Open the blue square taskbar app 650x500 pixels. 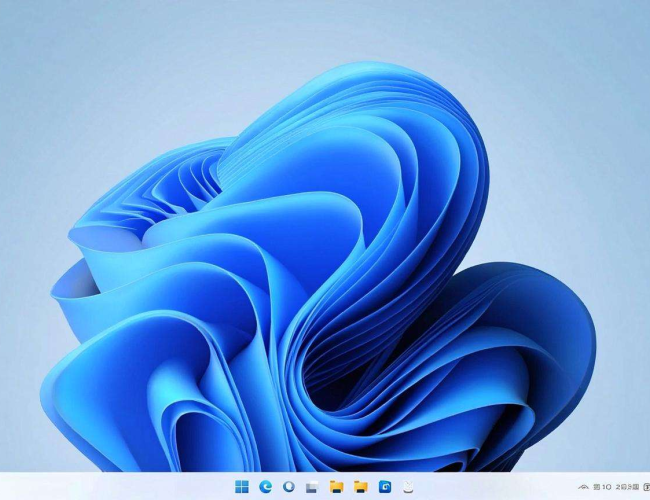point(385,487)
